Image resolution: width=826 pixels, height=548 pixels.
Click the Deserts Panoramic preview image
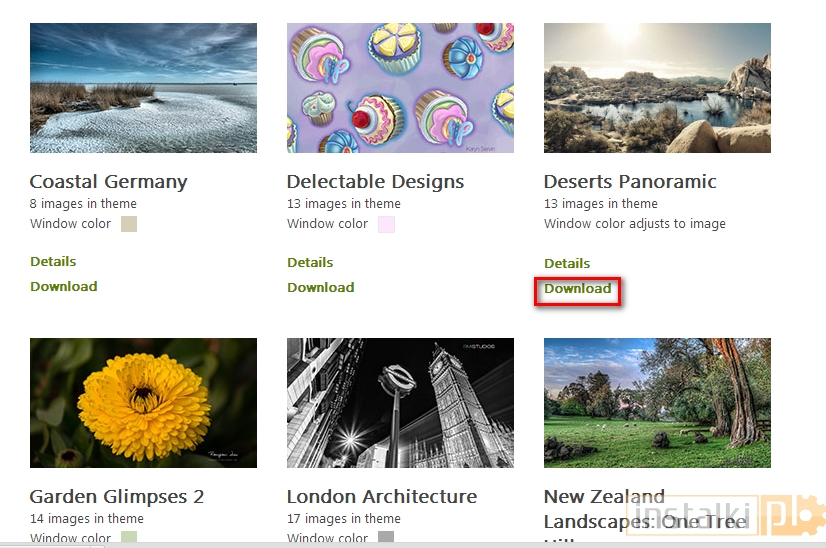coord(657,88)
